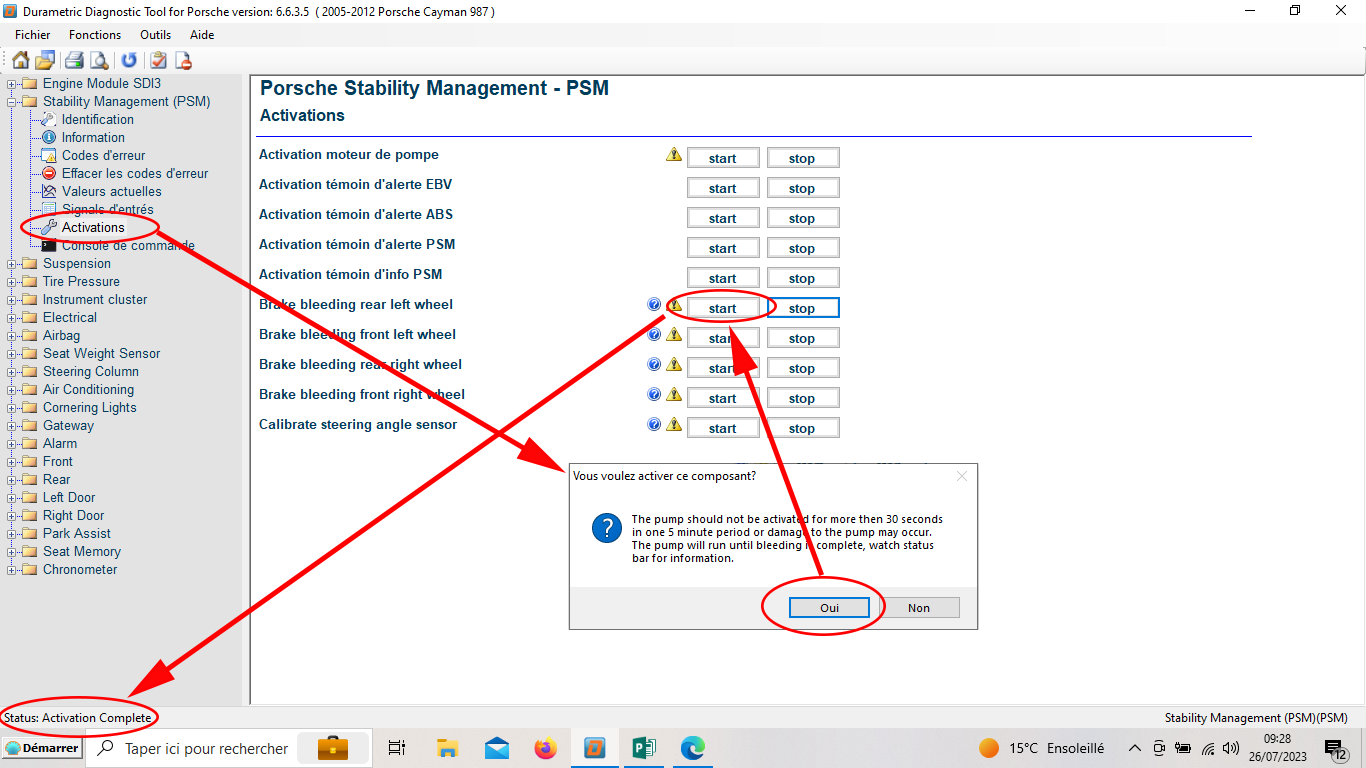1366x768 pixels.
Task: Click help icon for Brake bleeding front left wheel
Action: 655,334
